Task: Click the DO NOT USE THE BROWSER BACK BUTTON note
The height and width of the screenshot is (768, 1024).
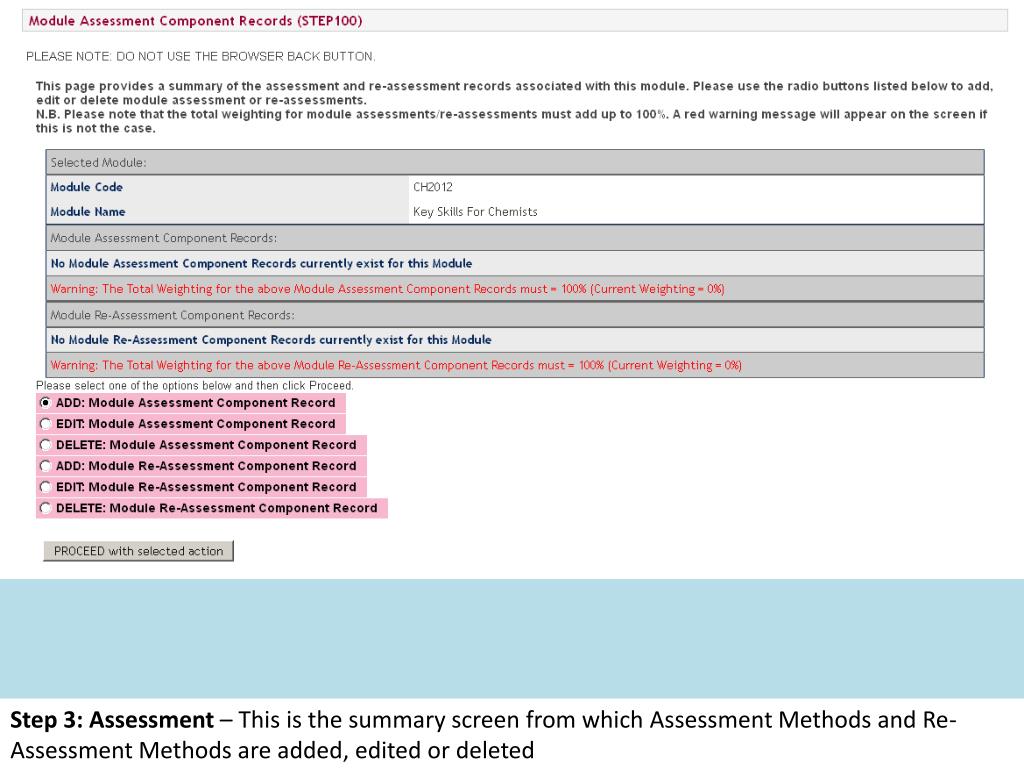Action: [x=200, y=57]
